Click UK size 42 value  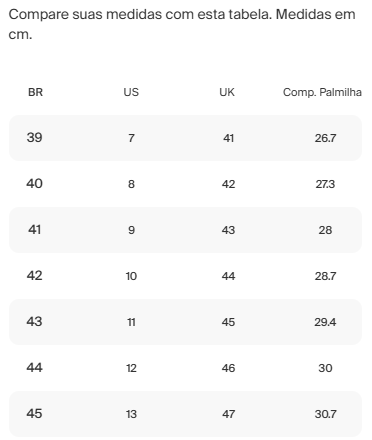[x=228, y=184]
